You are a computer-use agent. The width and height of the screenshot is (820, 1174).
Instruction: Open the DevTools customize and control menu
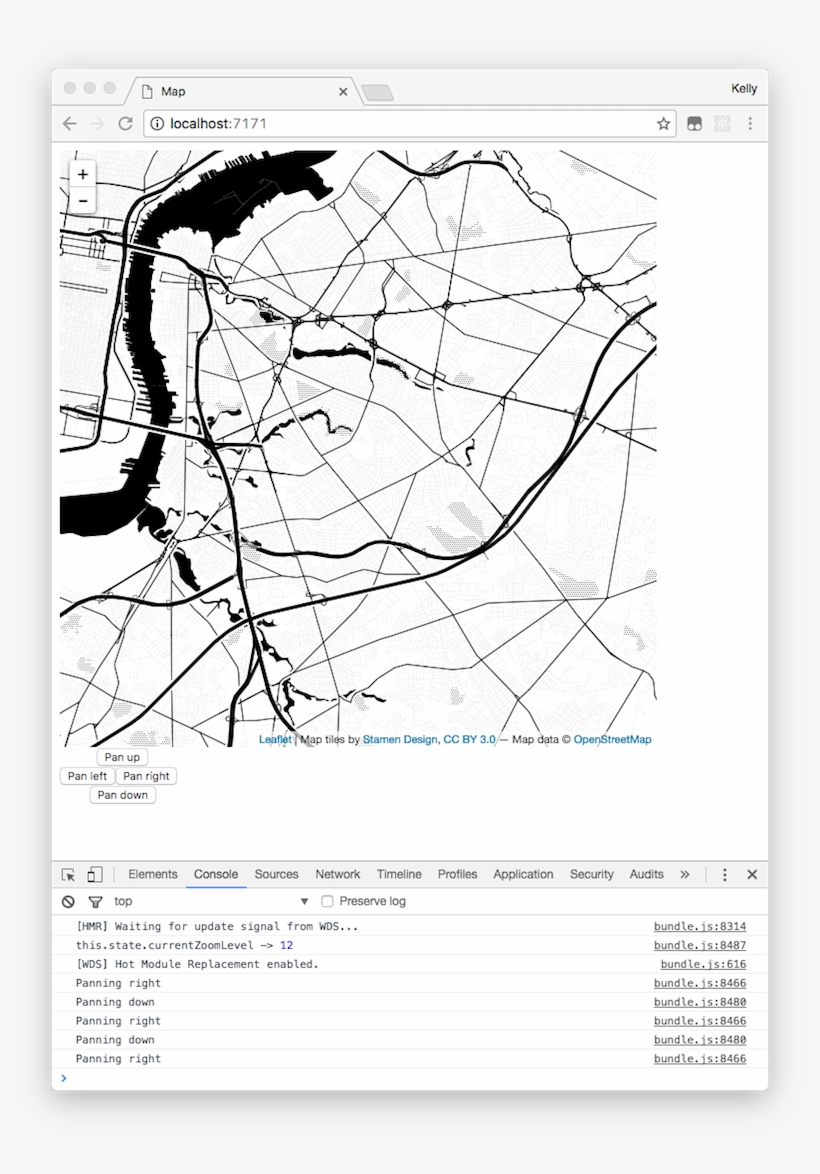[724, 874]
